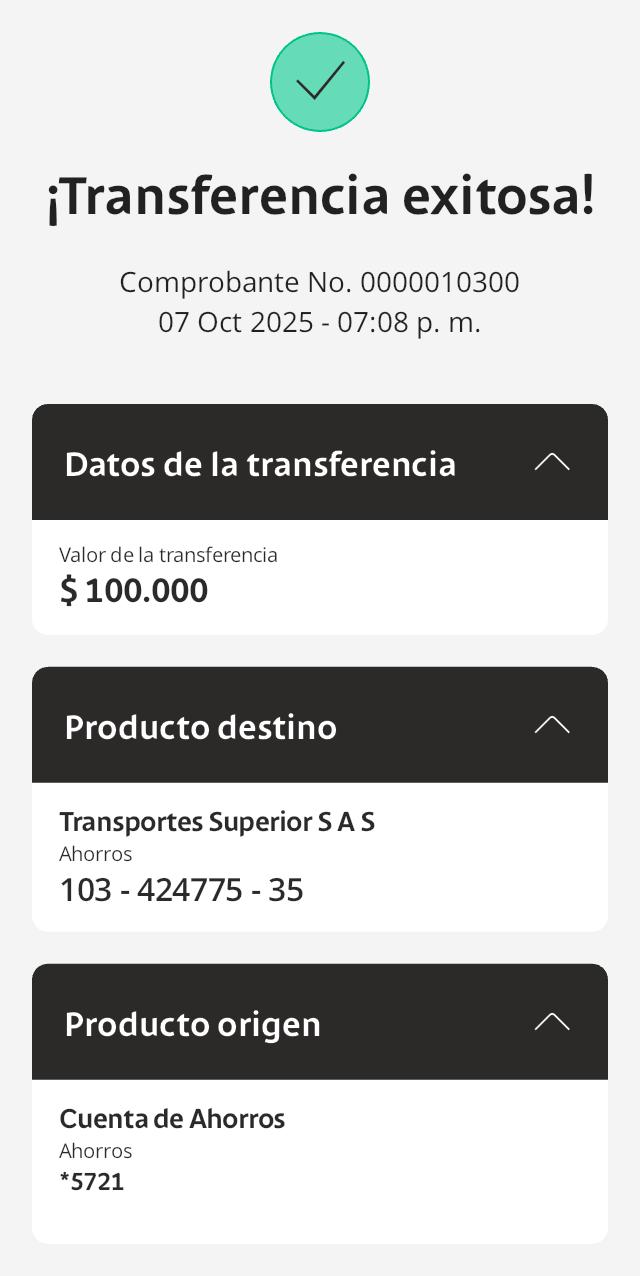Click the Cuenta de Ahorros origin name
Viewport: 640px width, 1276px height.
[x=172, y=1119]
